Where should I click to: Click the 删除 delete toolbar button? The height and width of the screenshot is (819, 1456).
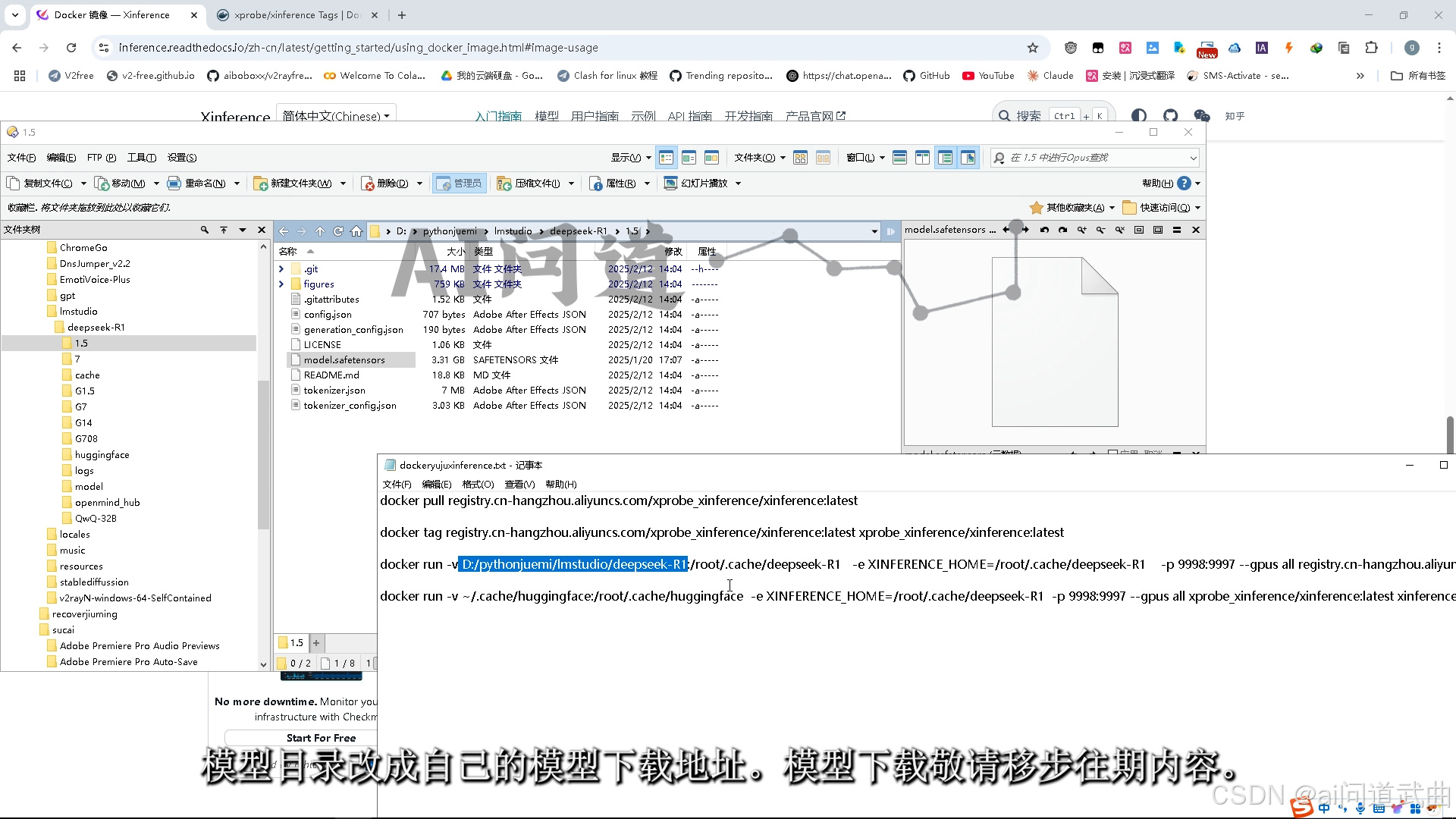coord(385,184)
